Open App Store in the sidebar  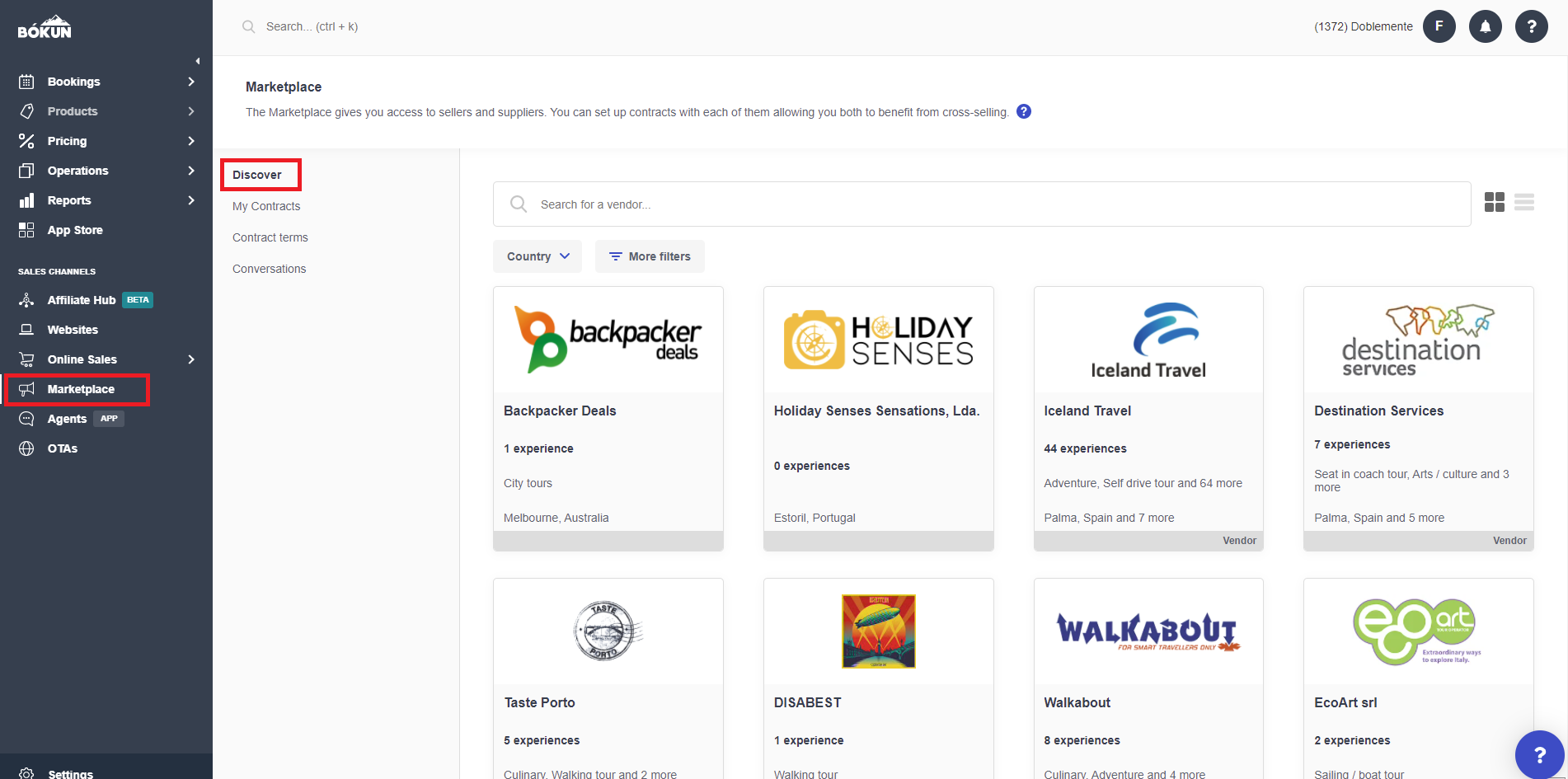pos(75,230)
